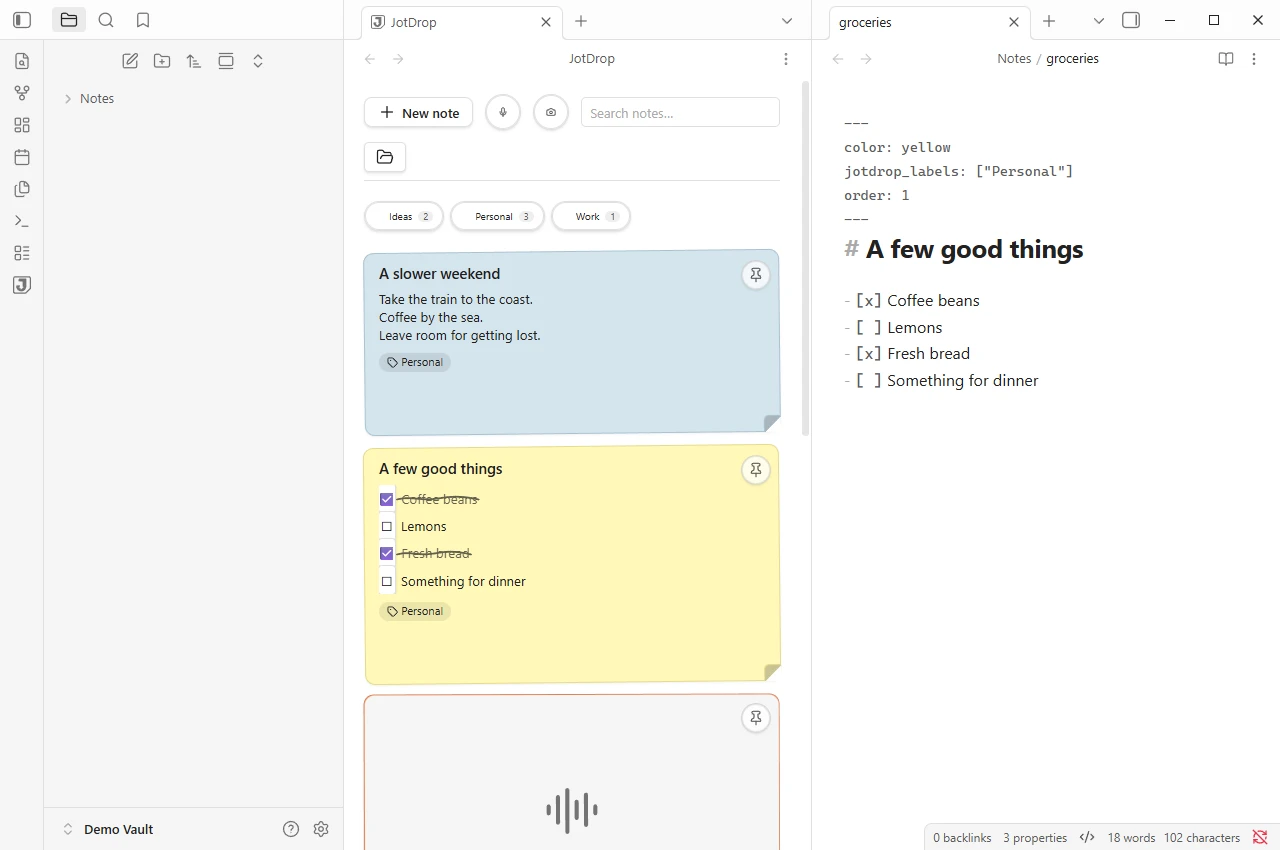Screen dimensions: 1280x850
Task: Create a new folder in file explorer
Action: (x=162, y=61)
